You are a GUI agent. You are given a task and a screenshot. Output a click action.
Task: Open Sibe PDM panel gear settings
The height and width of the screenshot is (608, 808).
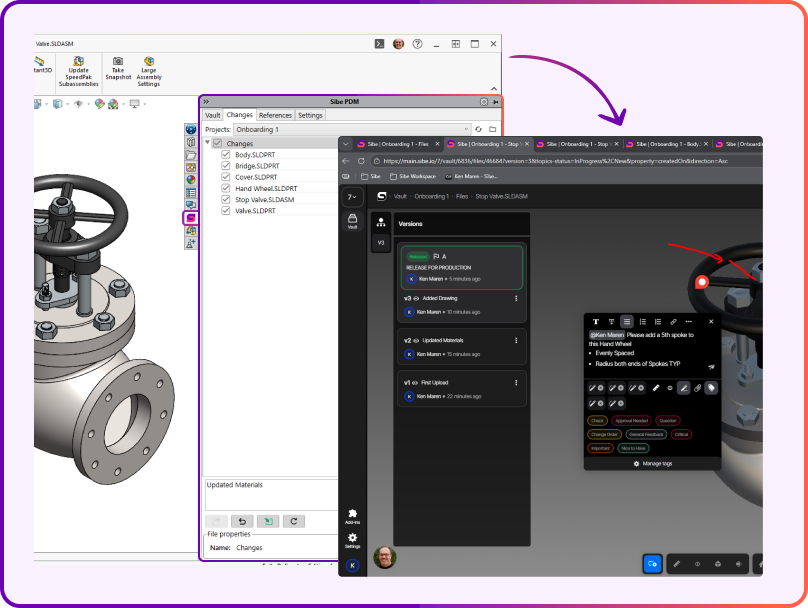484,102
